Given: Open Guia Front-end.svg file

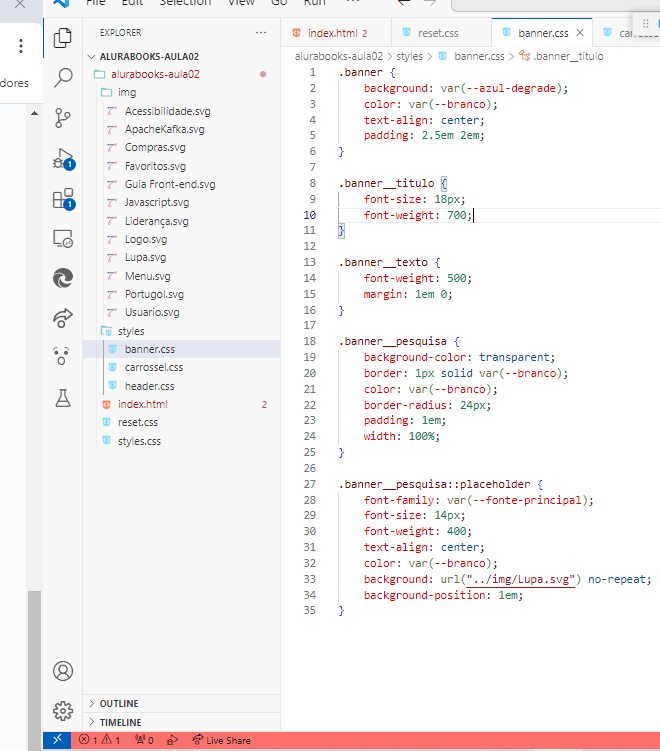Looking at the screenshot, I should (x=170, y=184).
